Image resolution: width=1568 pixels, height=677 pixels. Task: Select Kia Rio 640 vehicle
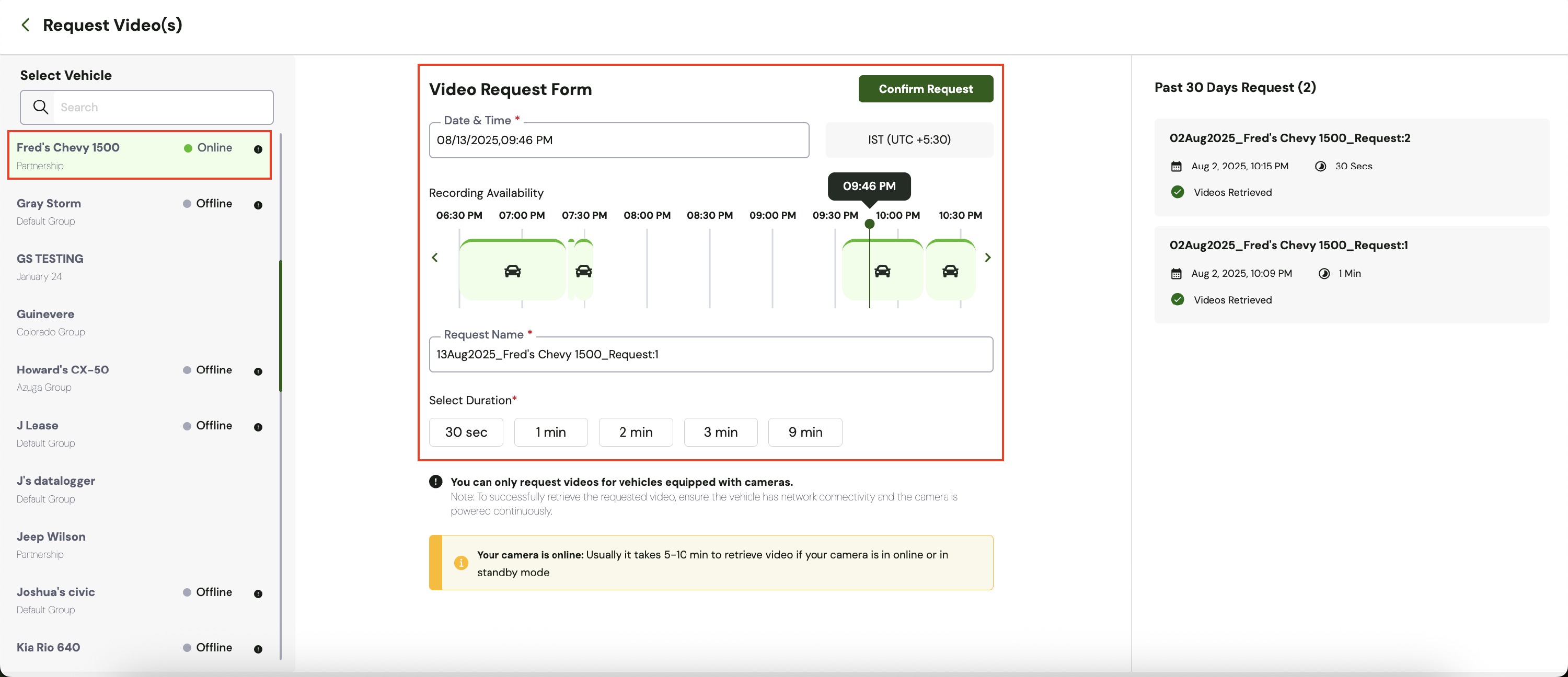pyautogui.click(x=140, y=652)
